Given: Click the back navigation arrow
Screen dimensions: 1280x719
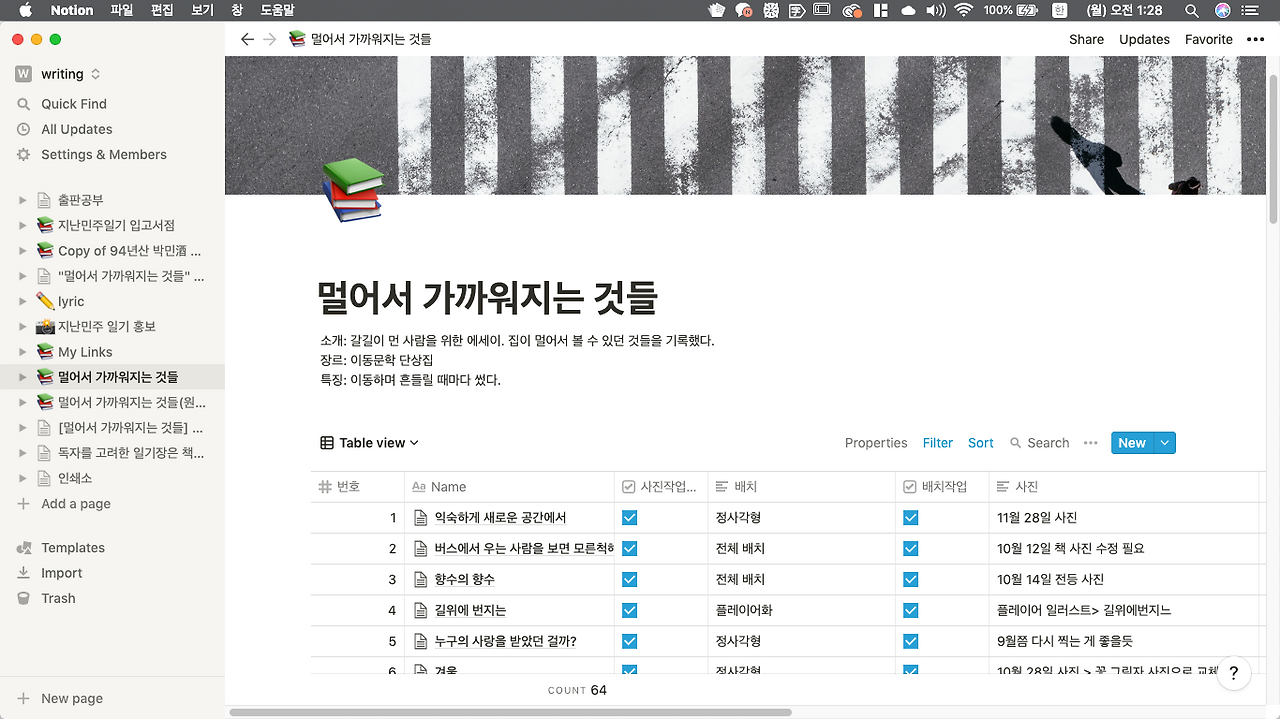Looking at the screenshot, I should click(x=247, y=39).
